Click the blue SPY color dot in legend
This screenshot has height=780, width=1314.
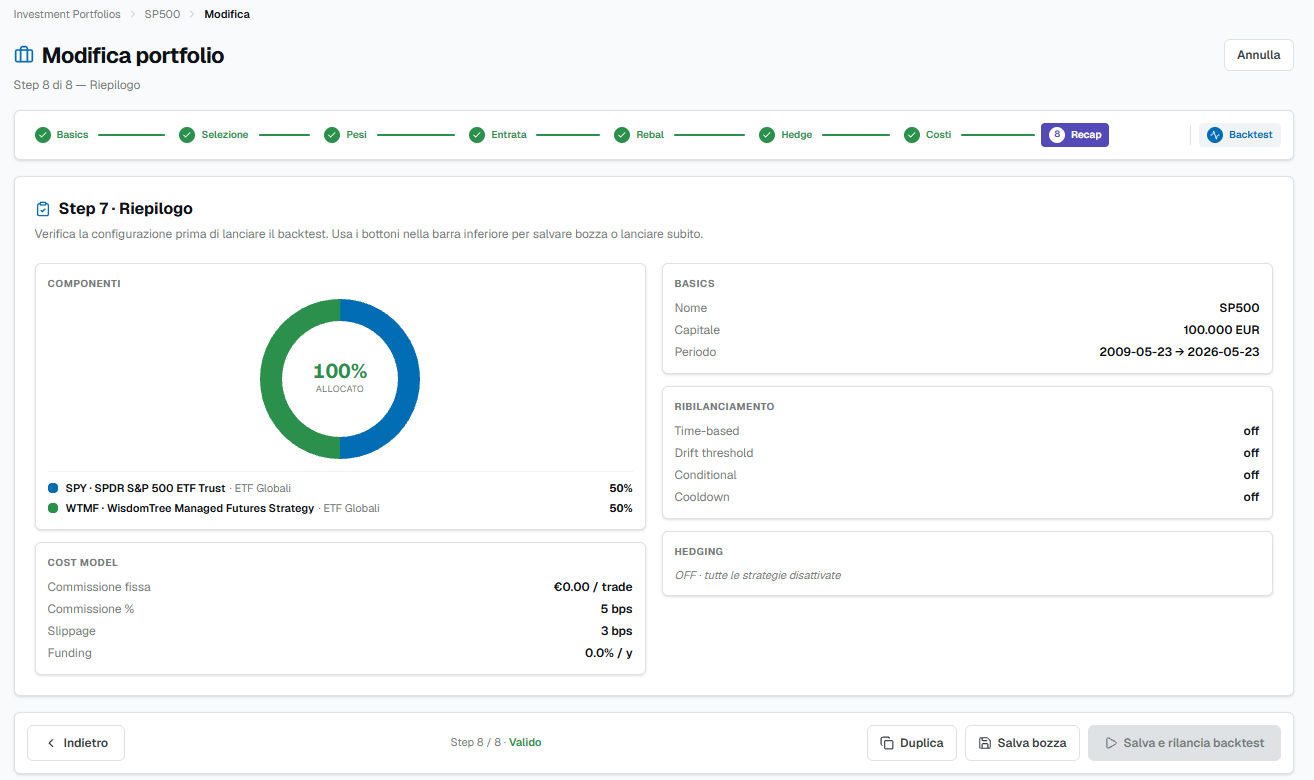pyautogui.click(x=53, y=488)
